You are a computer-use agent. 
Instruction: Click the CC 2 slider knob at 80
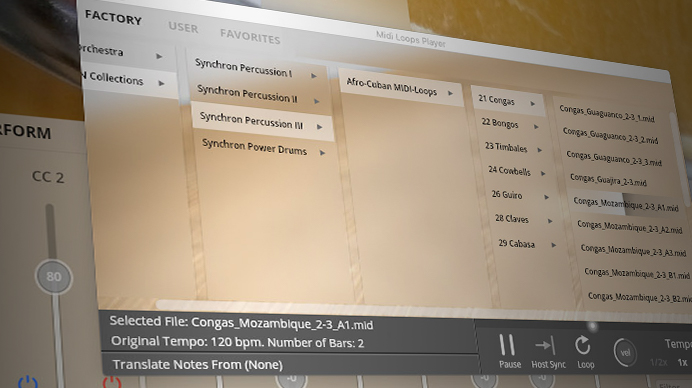pos(53,277)
